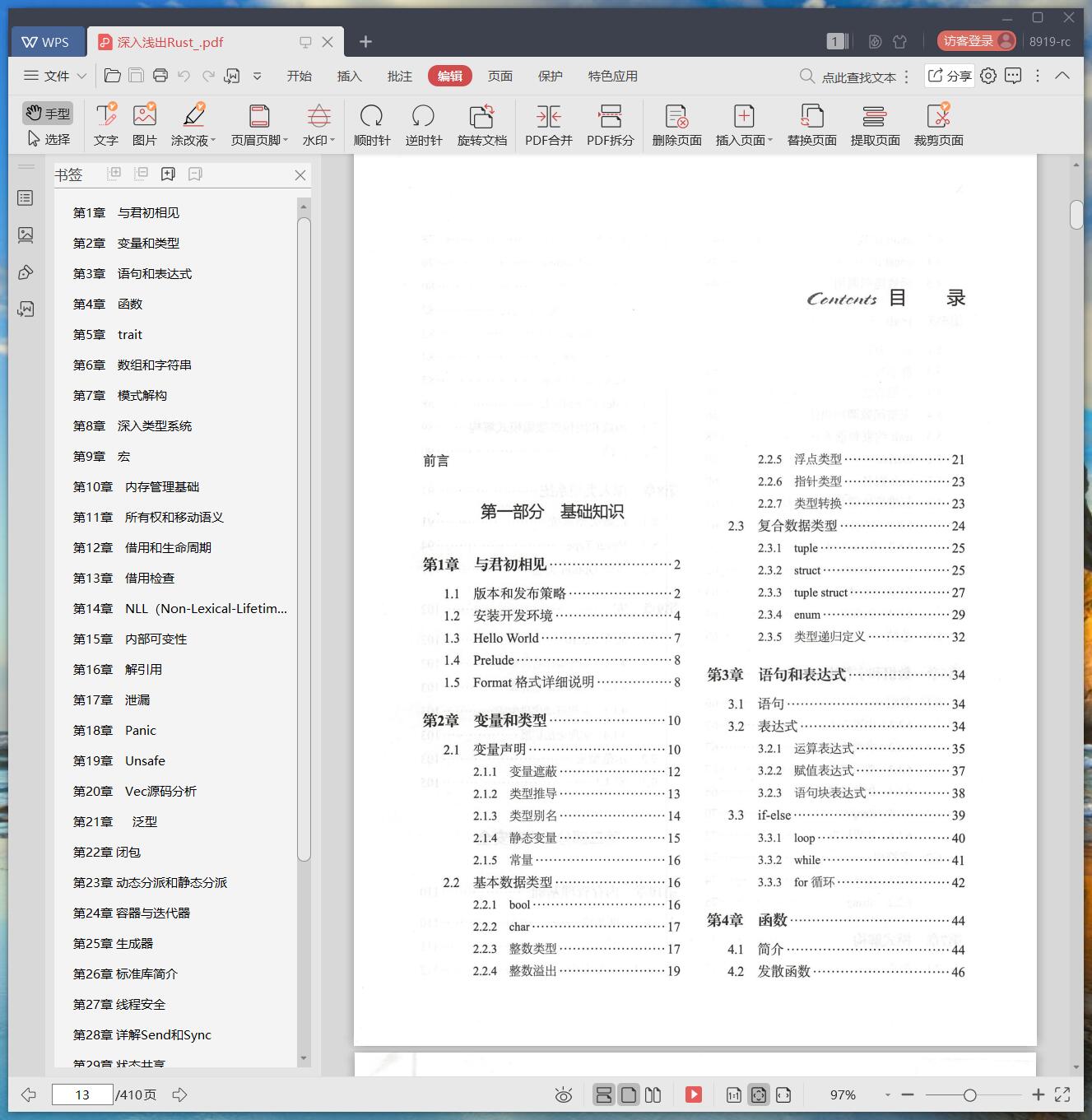
Task: Click the feedback message icon in toolbar
Action: tap(1013, 76)
